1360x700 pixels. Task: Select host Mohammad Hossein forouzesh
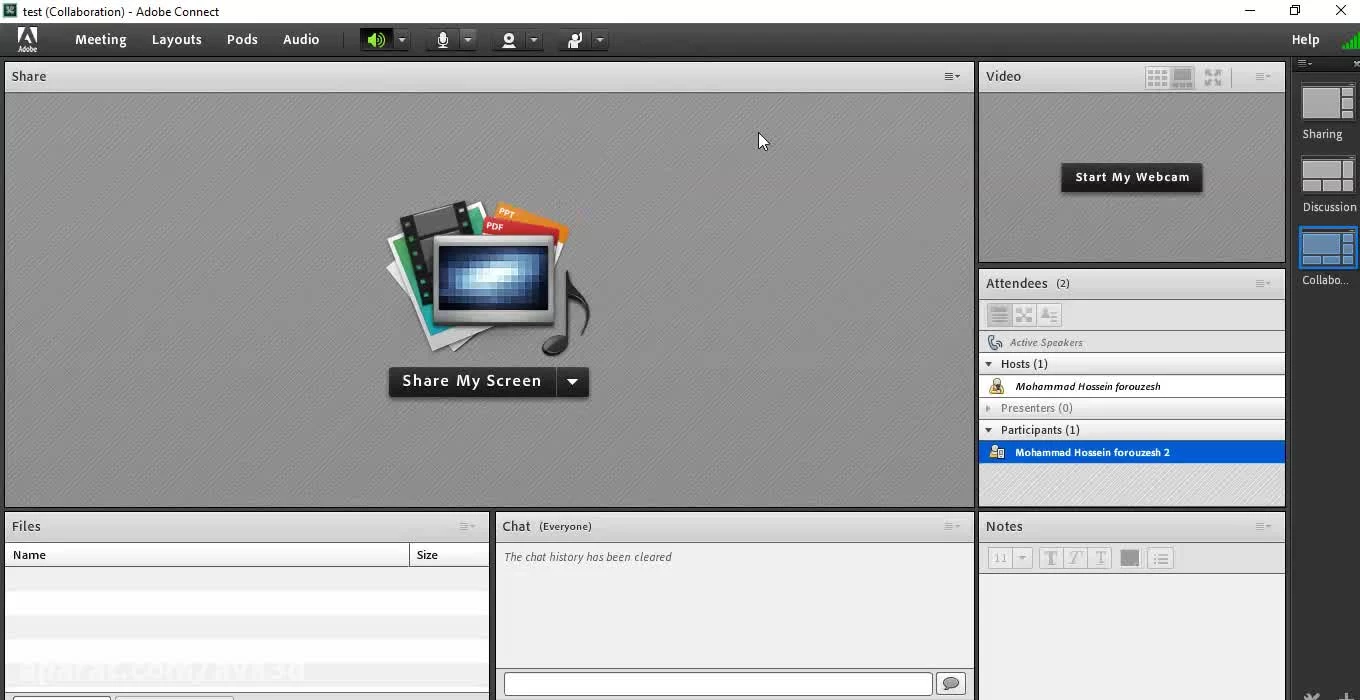[1132, 386]
